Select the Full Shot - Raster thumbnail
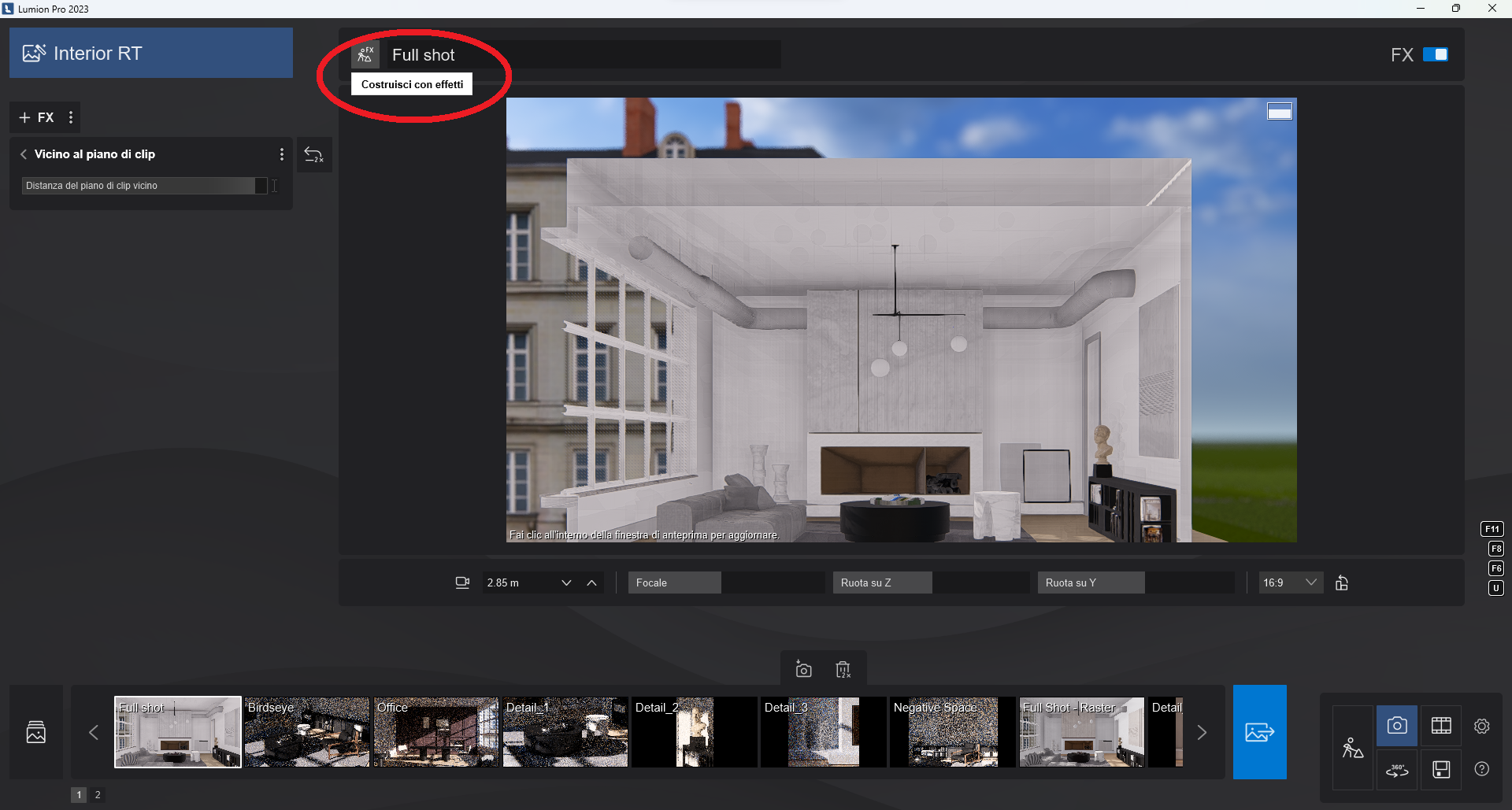This screenshot has width=1512, height=810. click(x=1082, y=732)
